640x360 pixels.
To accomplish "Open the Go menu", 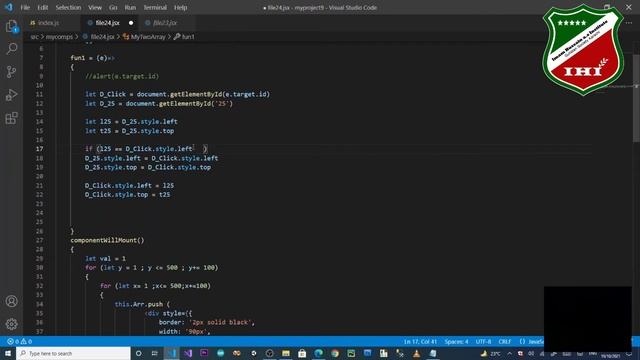I will click(113, 7).
